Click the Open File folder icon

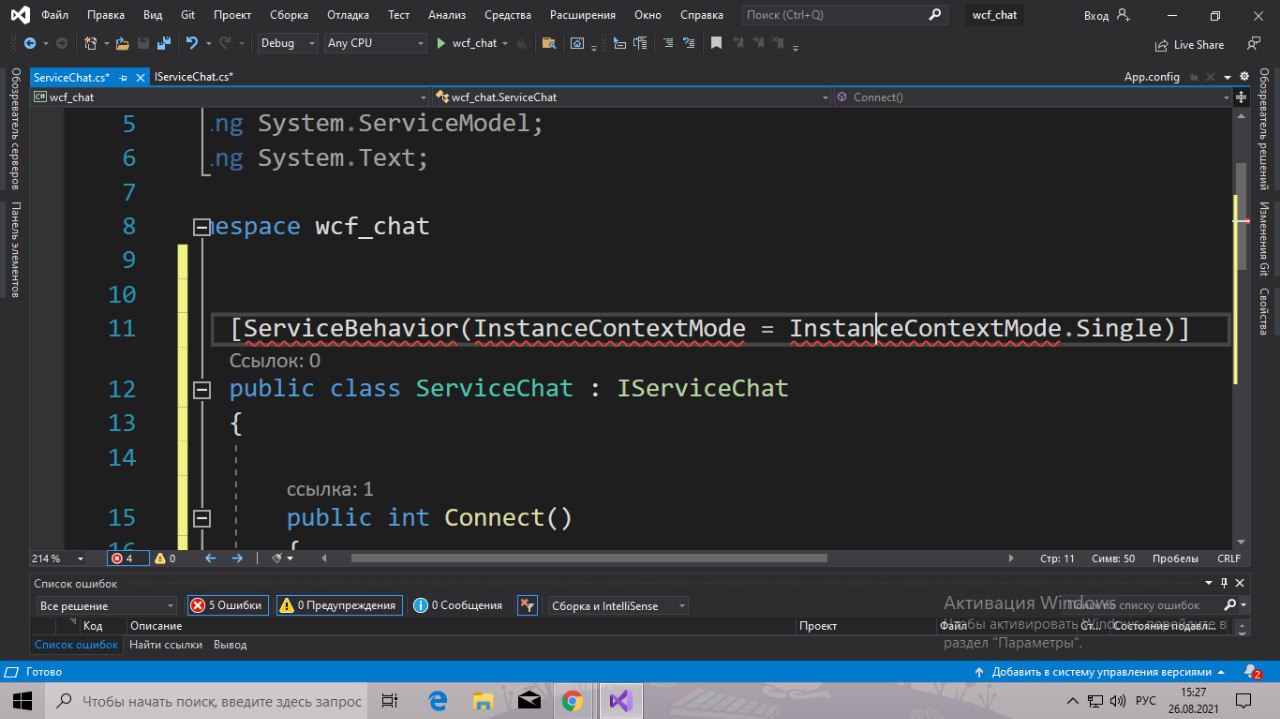click(x=123, y=43)
